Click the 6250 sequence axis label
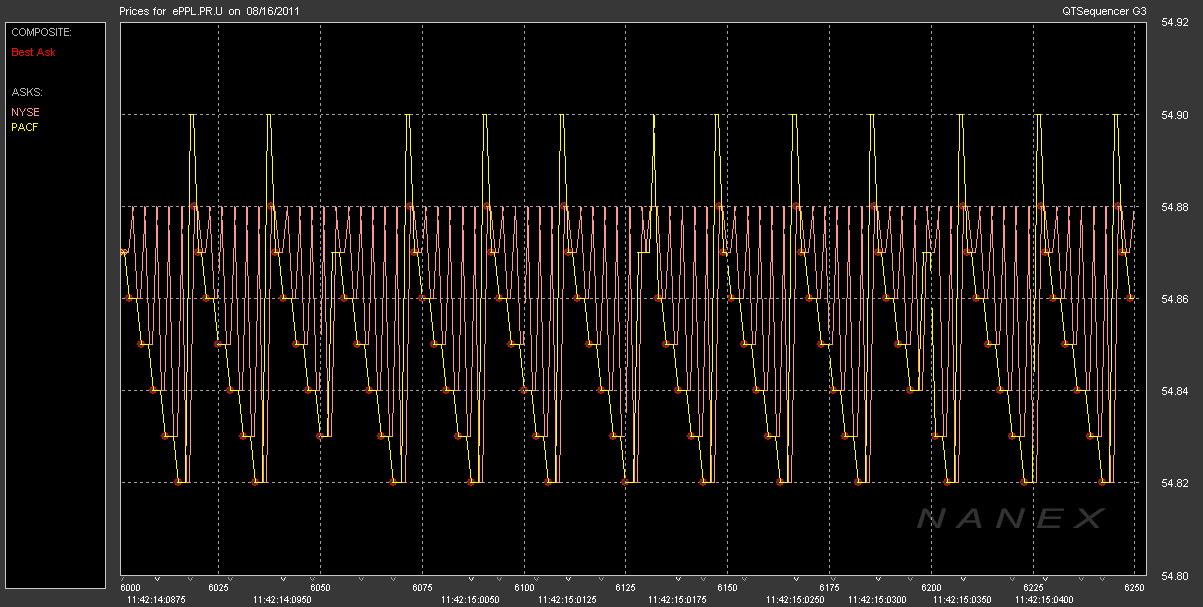Screen dimensions: 1203x607 pyautogui.click(x=1133, y=588)
